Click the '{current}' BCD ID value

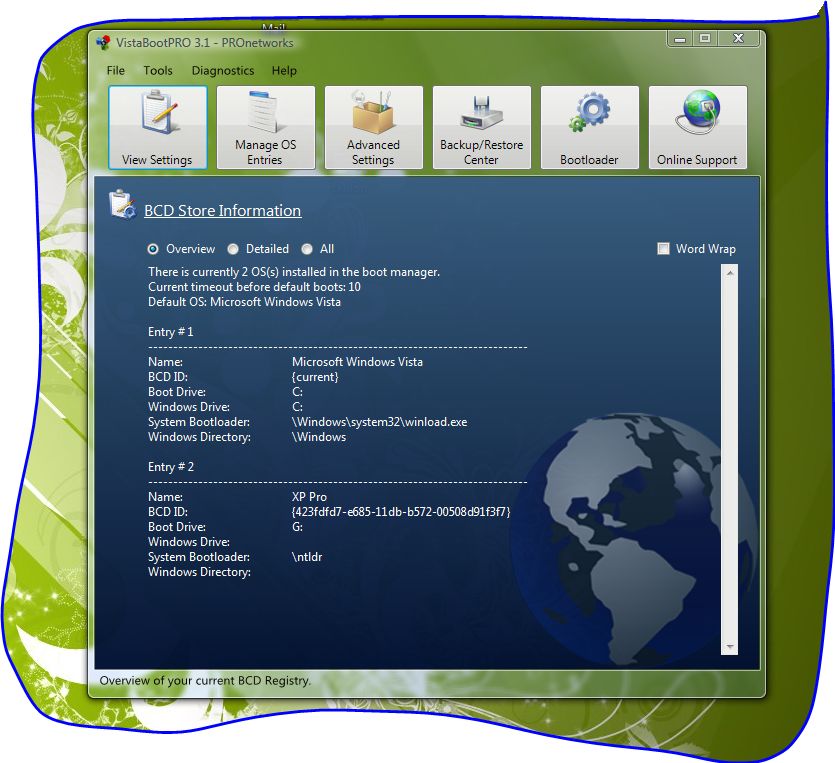click(315, 377)
